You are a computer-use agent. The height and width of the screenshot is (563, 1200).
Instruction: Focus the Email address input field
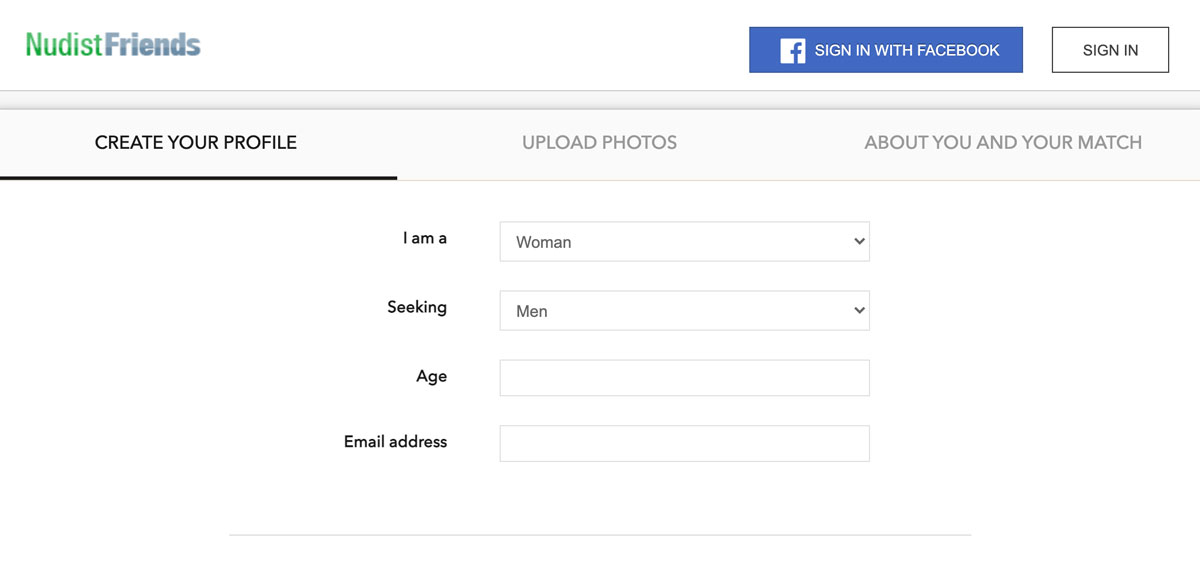pos(684,443)
